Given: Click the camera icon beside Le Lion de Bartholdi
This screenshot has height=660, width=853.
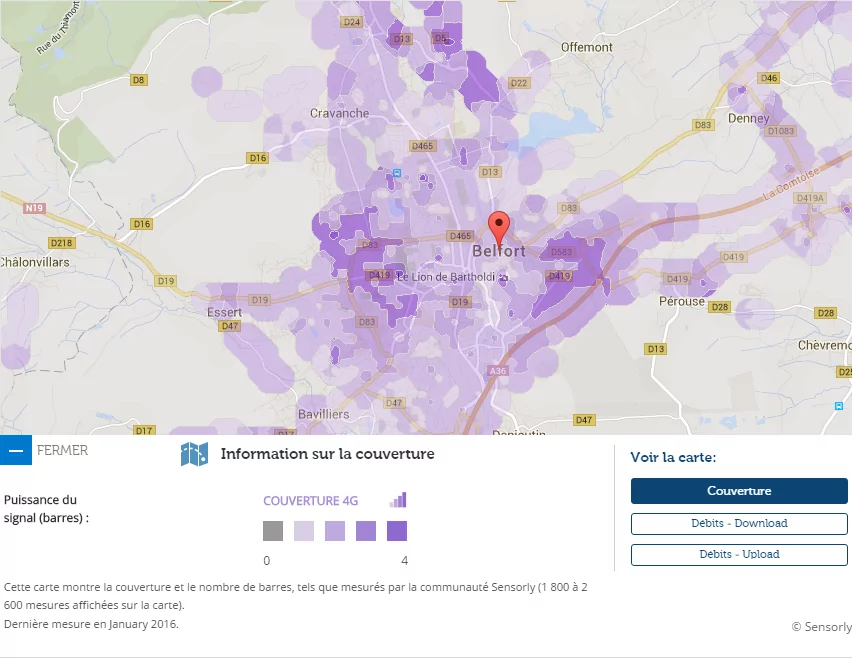Looking at the screenshot, I should (x=504, y=276).
